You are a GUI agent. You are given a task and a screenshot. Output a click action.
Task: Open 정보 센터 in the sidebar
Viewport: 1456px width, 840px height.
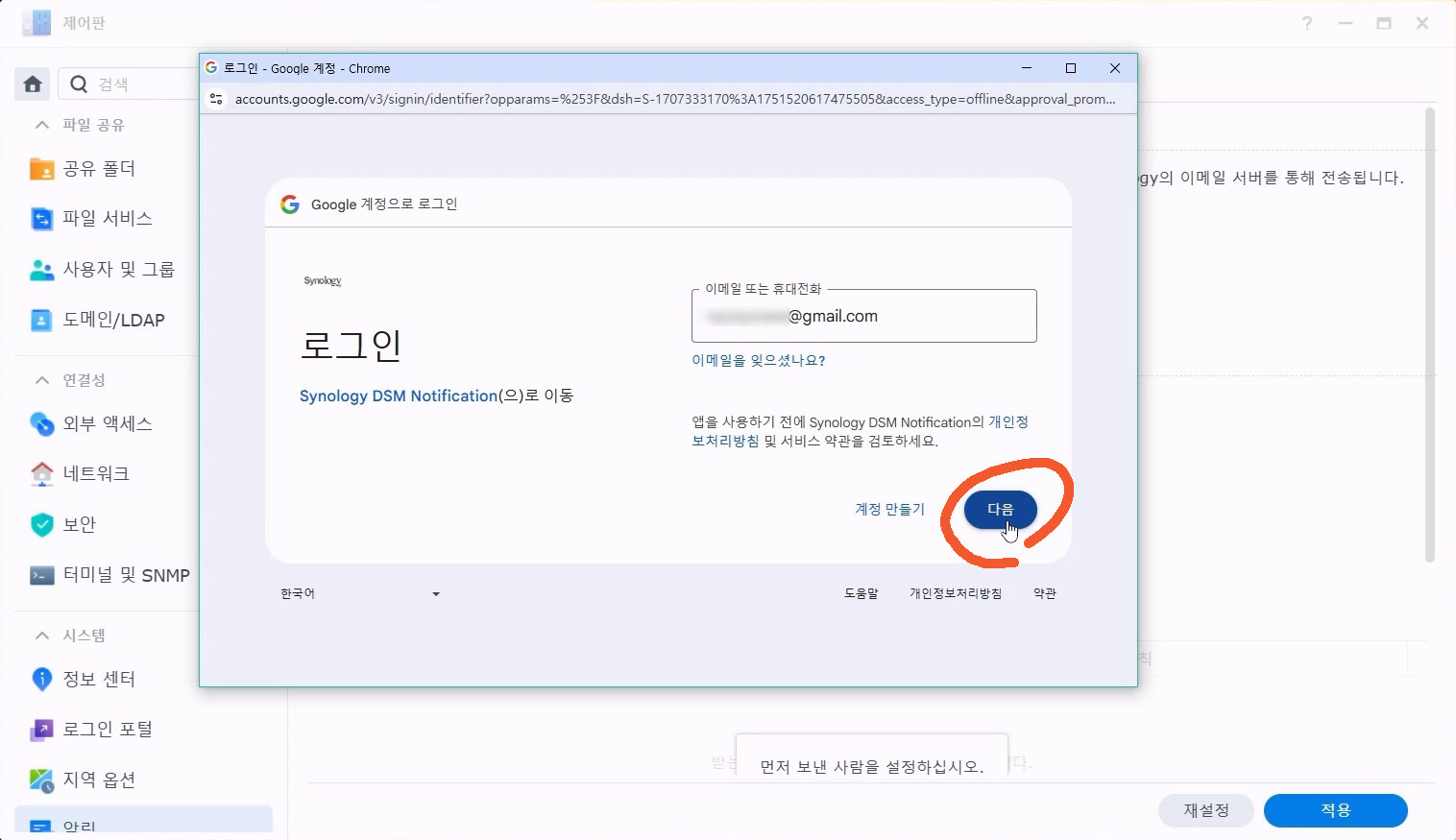click(98, 679)
